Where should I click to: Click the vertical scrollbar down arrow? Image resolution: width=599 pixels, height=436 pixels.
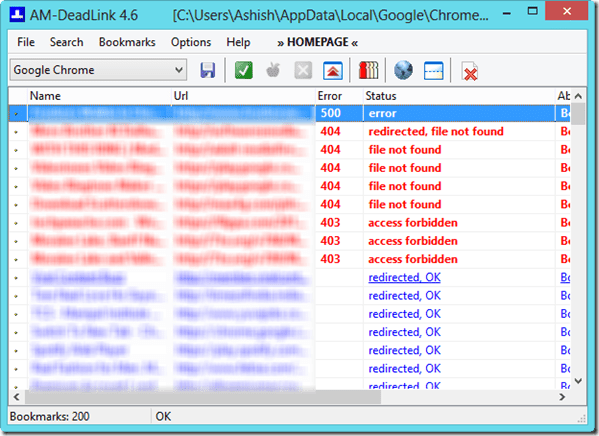click(578, 381)
